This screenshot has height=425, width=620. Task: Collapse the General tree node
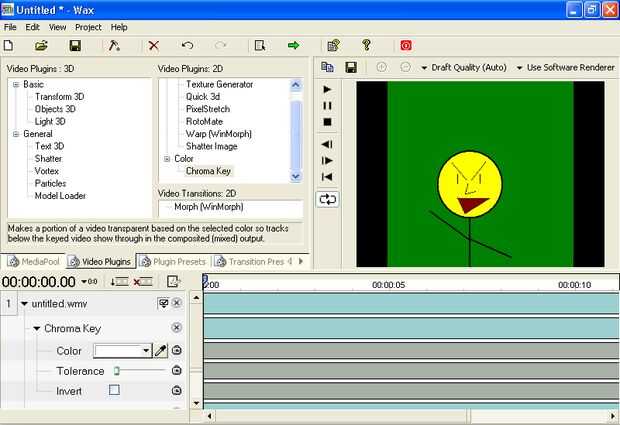(16, 134)
